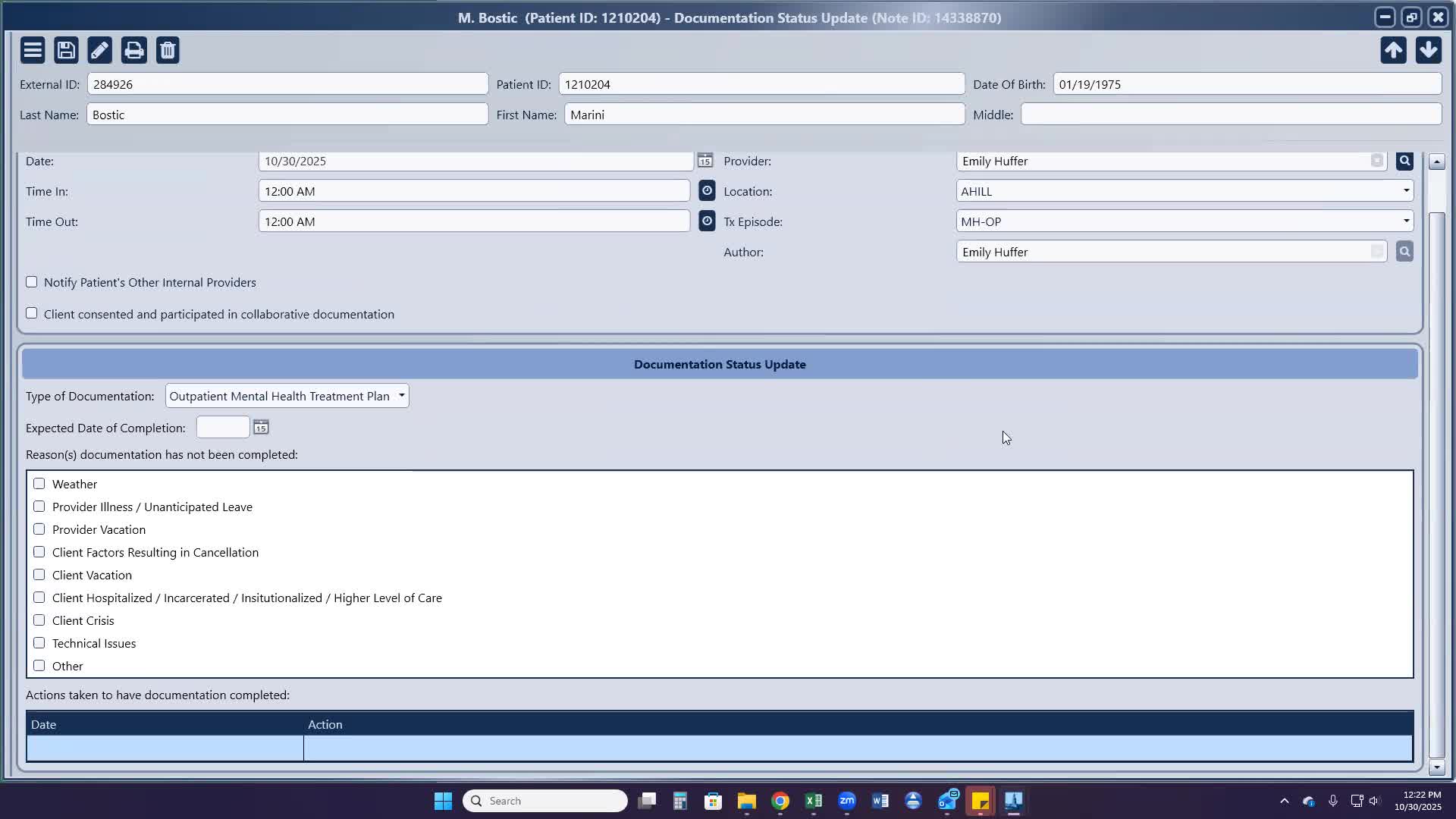Check Provider Vacation reason
The width and height of the screenshot is (1456, 819).
pyautogui.click(x=39, y=529)
